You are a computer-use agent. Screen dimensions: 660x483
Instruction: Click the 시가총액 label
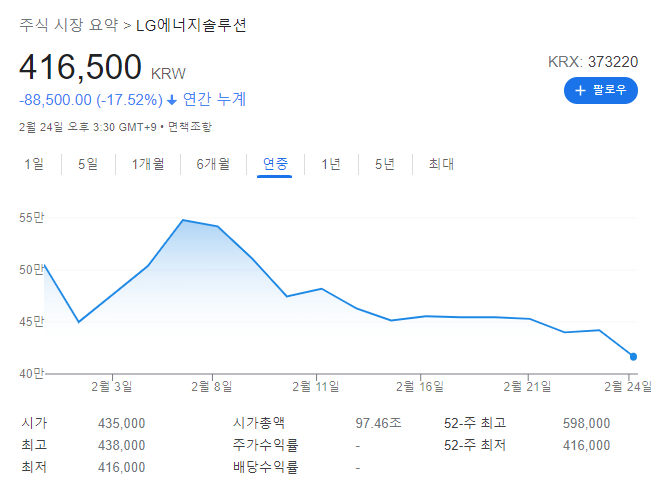click(x=259, y=423)
